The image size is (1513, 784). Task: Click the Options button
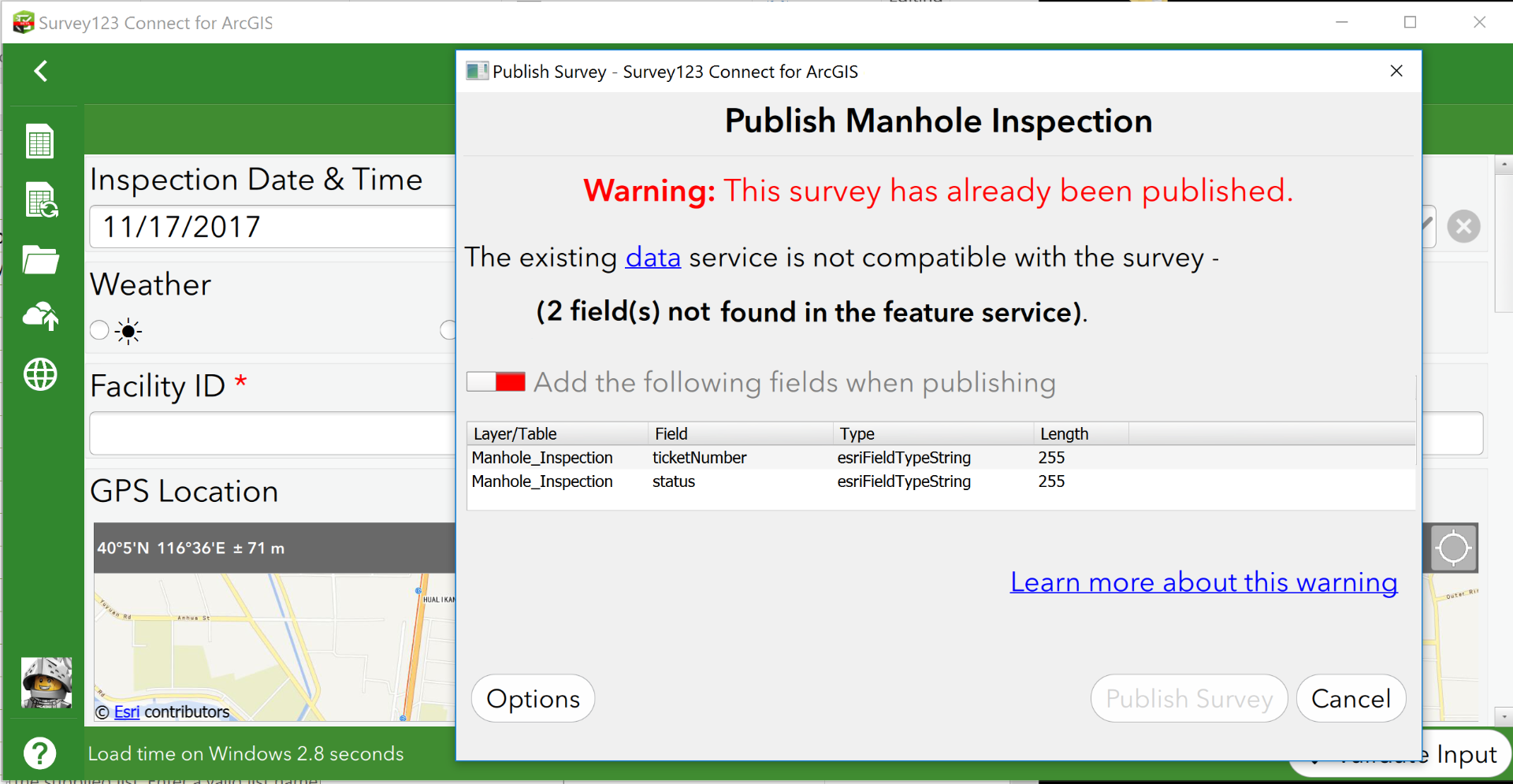[x=533, y=698]
